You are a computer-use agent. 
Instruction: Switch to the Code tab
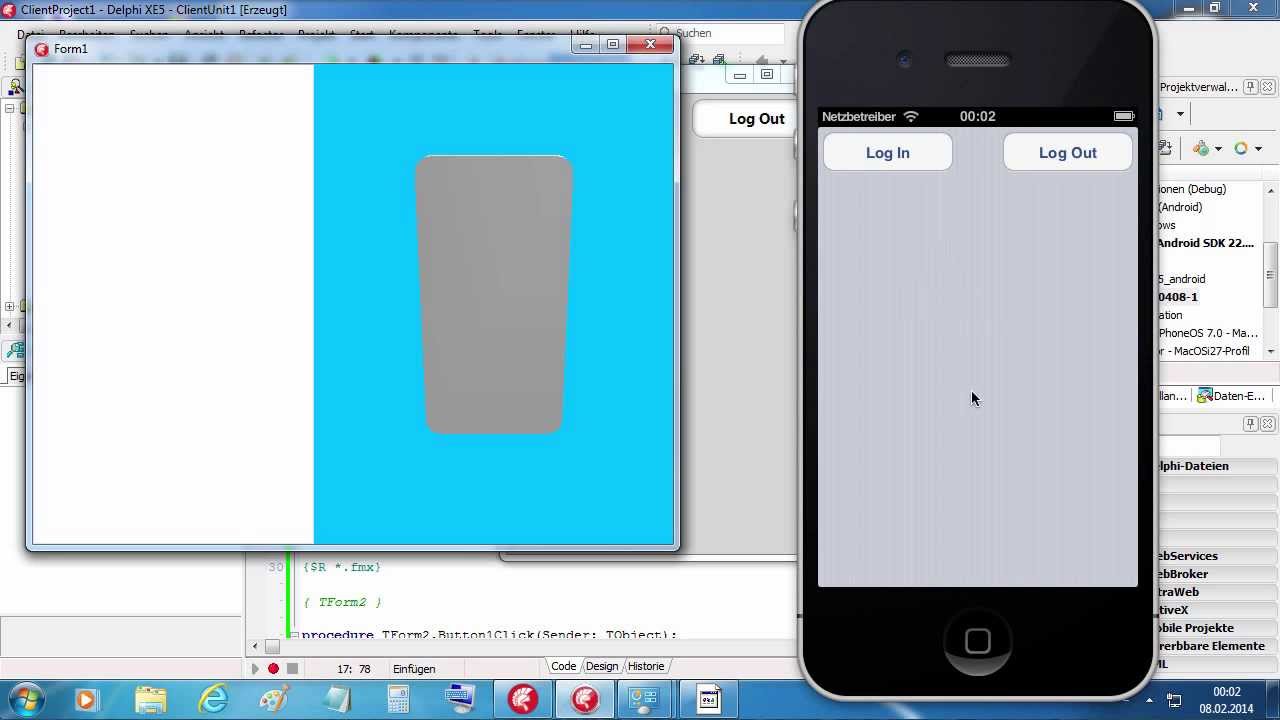[x=563, y=666]
